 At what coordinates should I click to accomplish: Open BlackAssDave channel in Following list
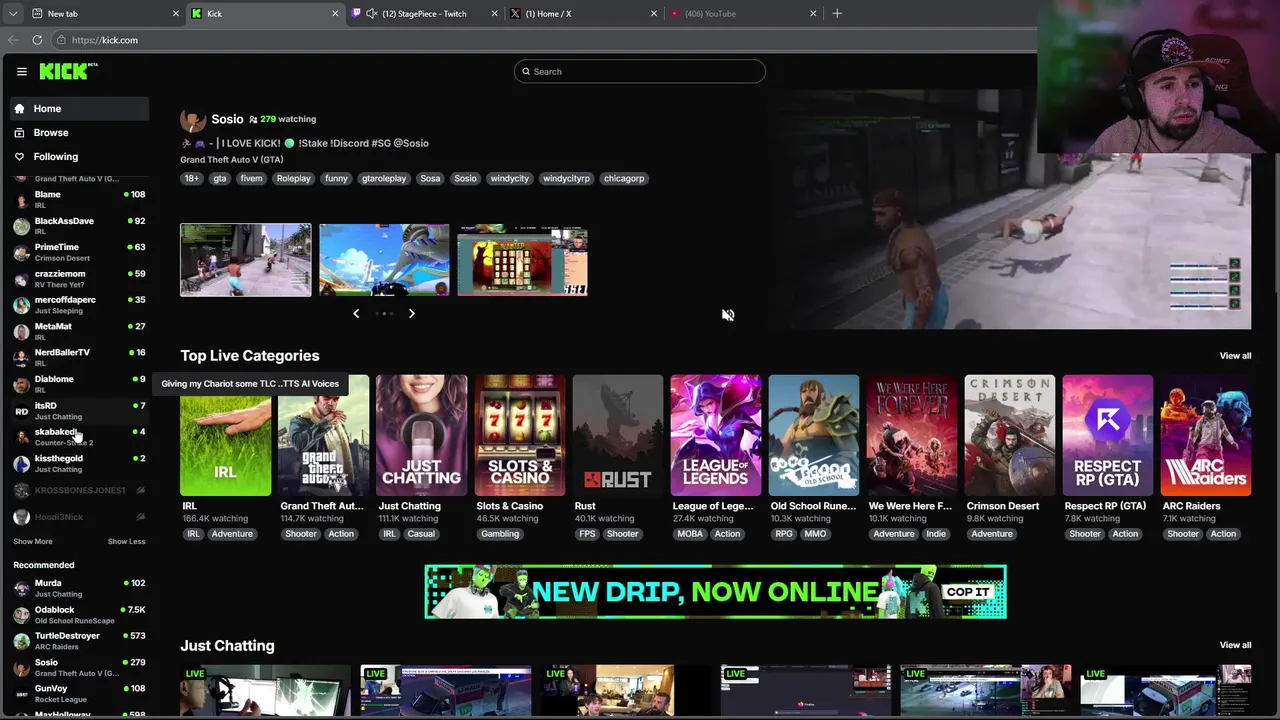tap(80, 225)
